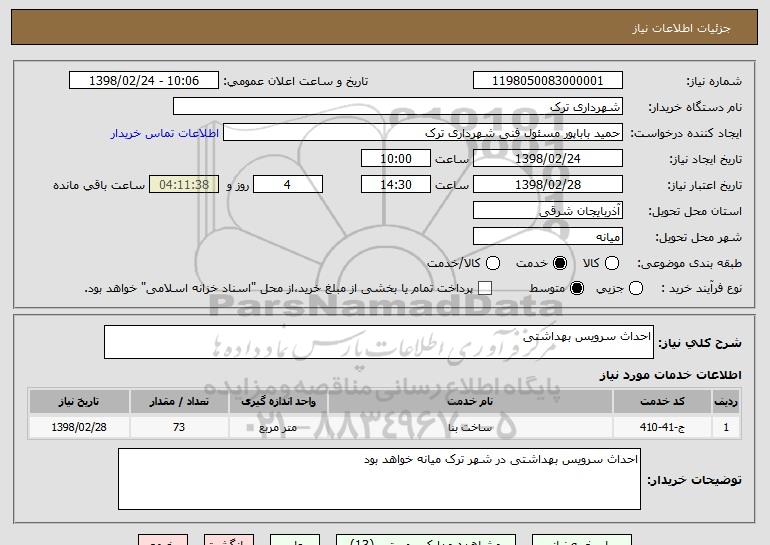Click the service name cell ساخت بنا

click(x=470, y=427)
